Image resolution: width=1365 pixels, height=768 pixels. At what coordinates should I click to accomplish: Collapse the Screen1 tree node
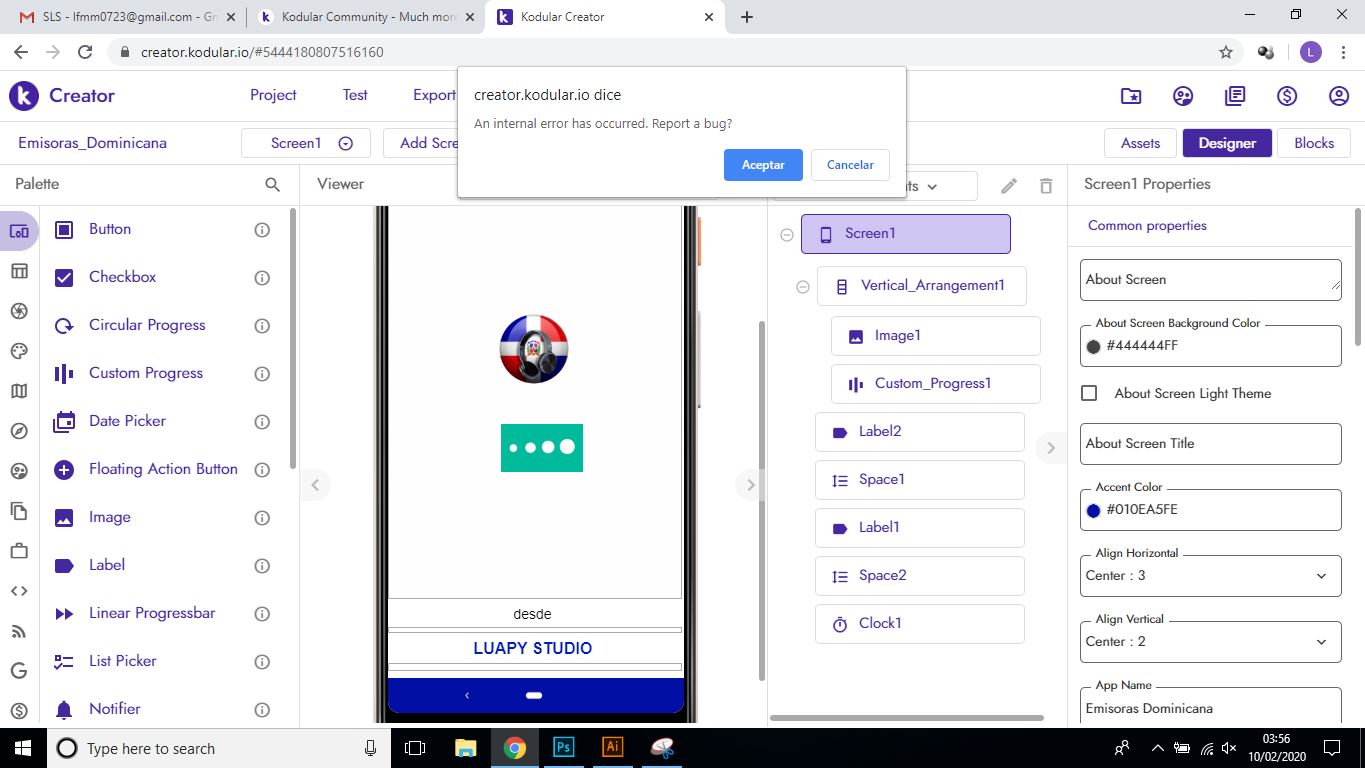click(787, 234)
